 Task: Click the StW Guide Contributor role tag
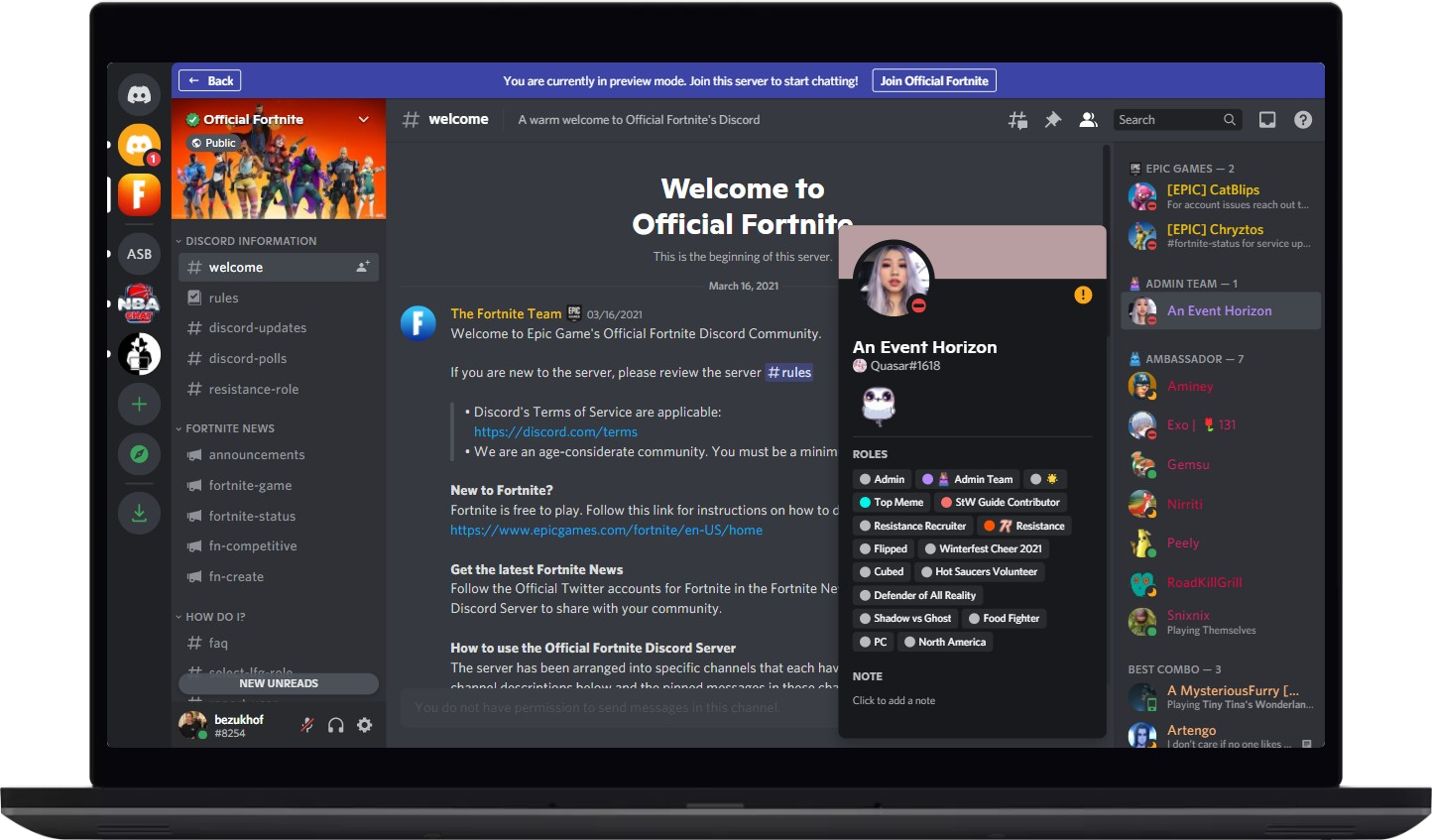click(1001, 503)
